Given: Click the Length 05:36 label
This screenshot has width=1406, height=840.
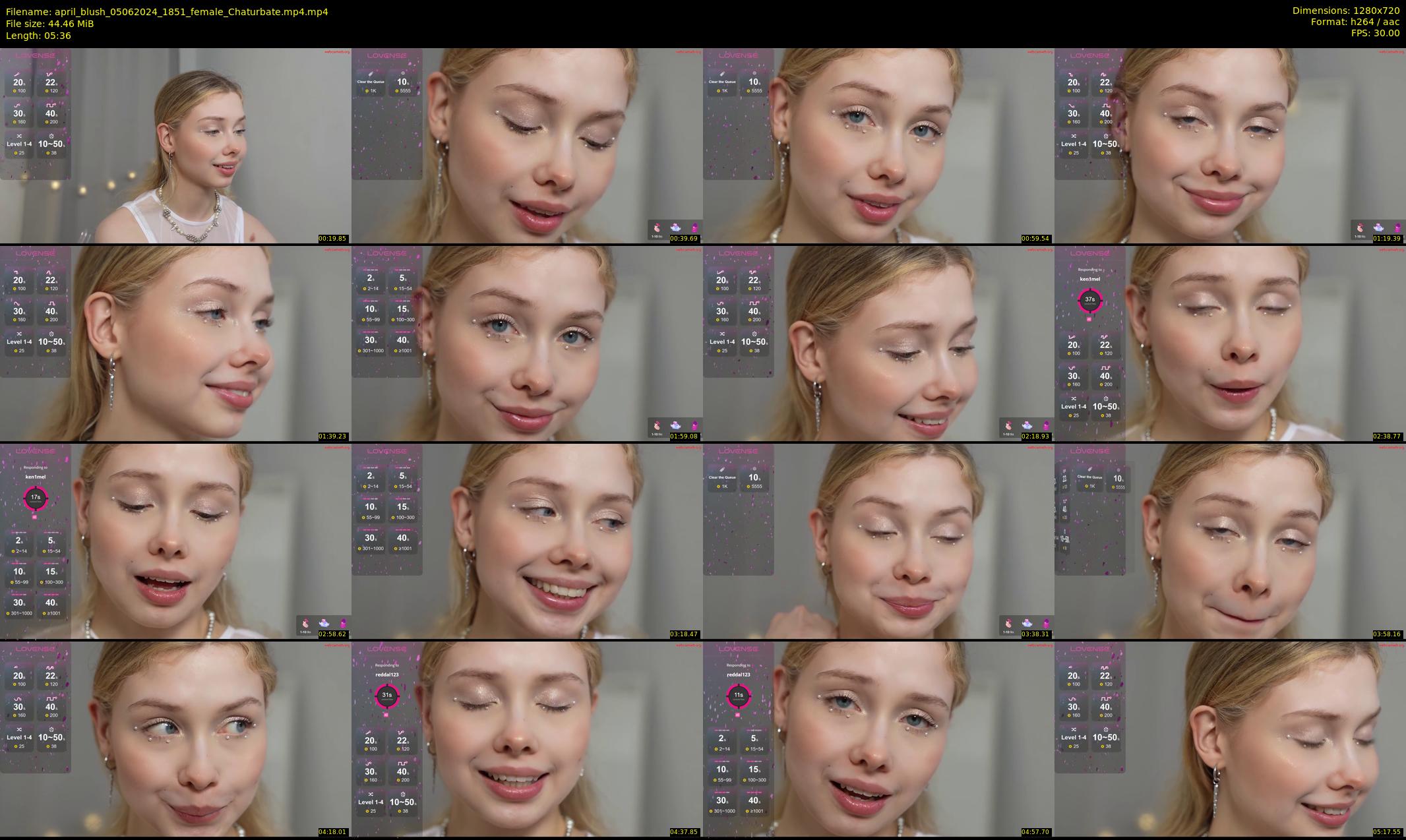Looking at the screenshot, I should pos(38,36).
